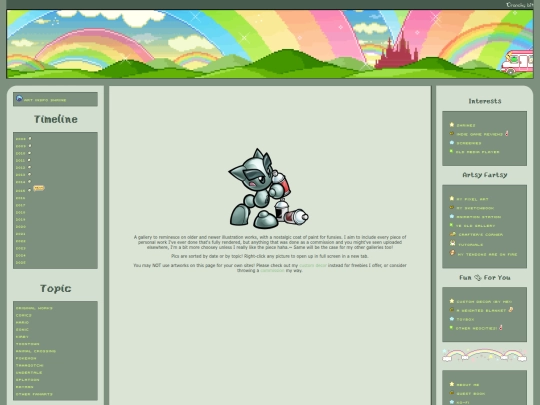The height and width of the screenshot is (405, 540).
Task: Click the rainbow landscape banner image
Action: pyautogui.click(x=270, y=44)
